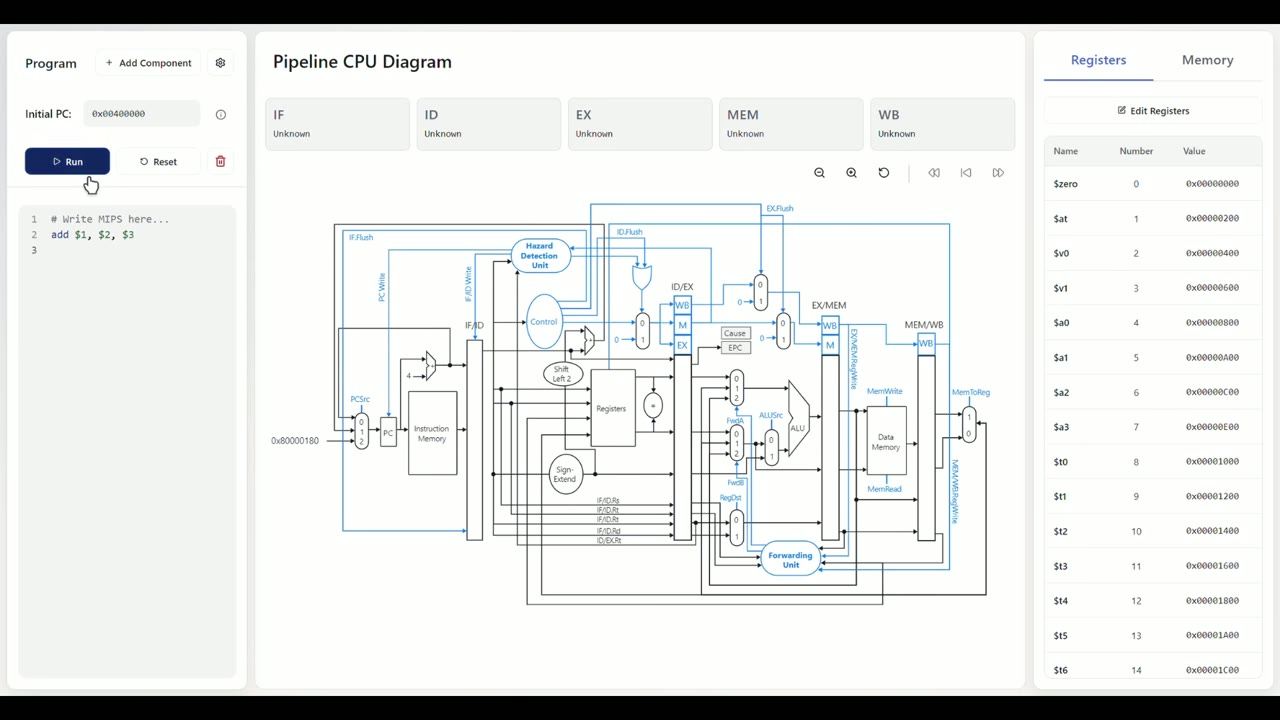
Task: Run the MIPS program
Action: pos(67,161)
